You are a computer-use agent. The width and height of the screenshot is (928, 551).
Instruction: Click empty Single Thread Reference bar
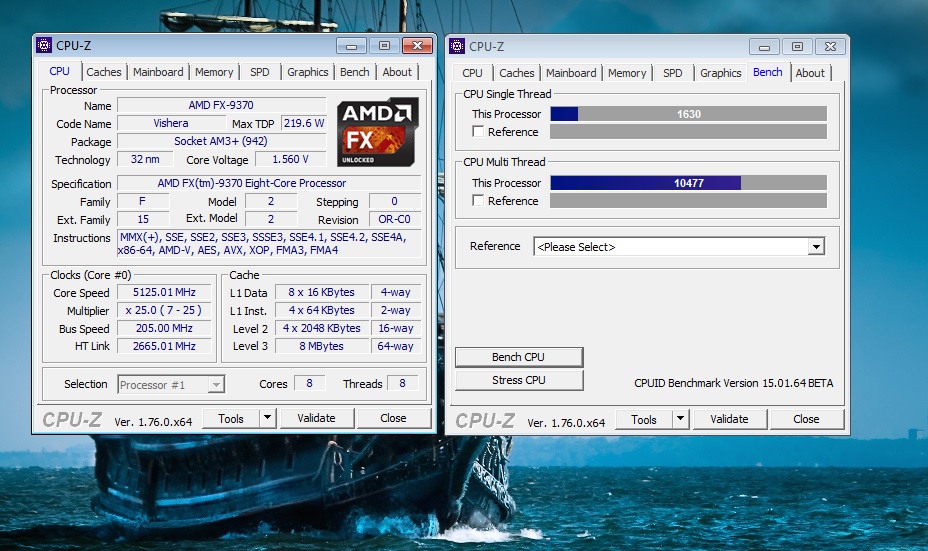pyautogui.click(x=688, y=131)
